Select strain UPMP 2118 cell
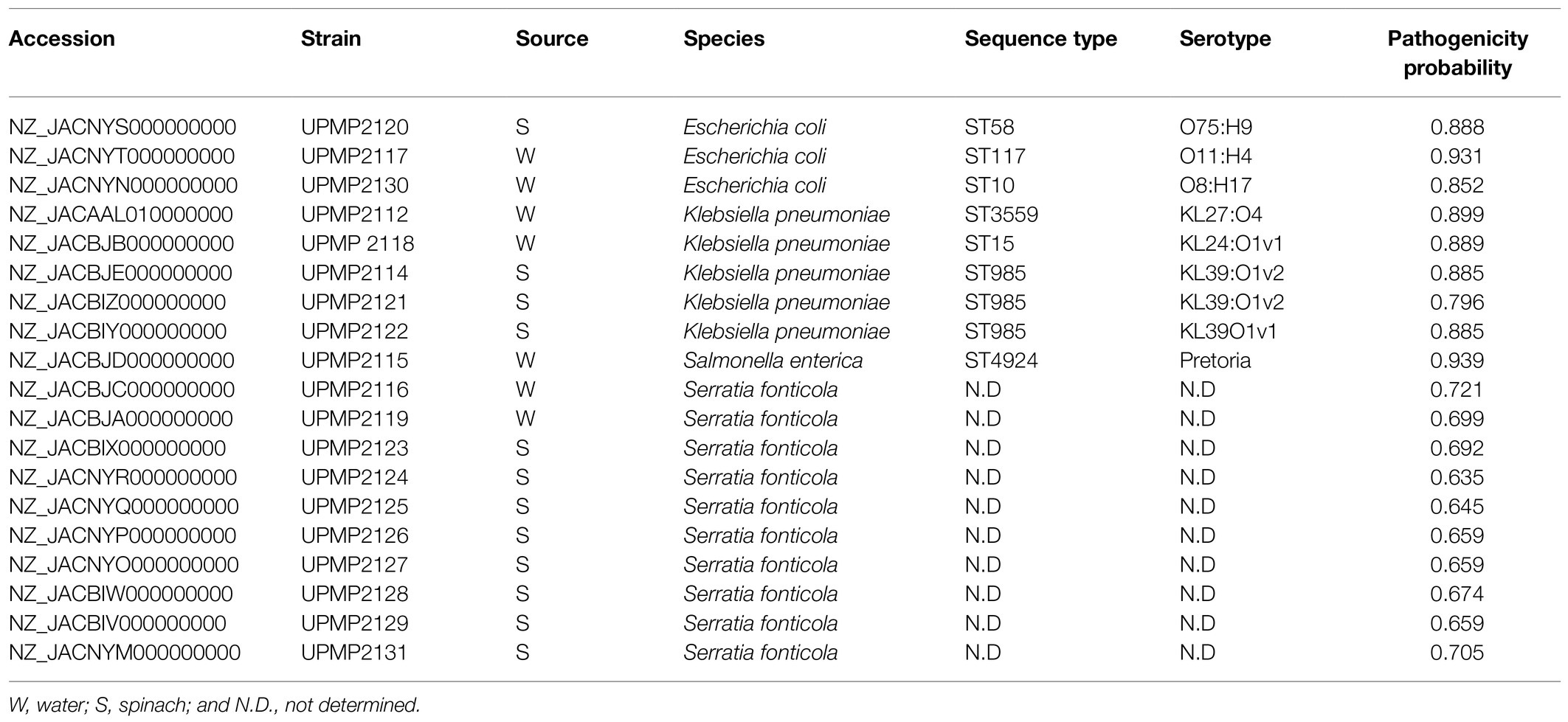This screenshot has width=1568, height=722. (x=358, y=243)
